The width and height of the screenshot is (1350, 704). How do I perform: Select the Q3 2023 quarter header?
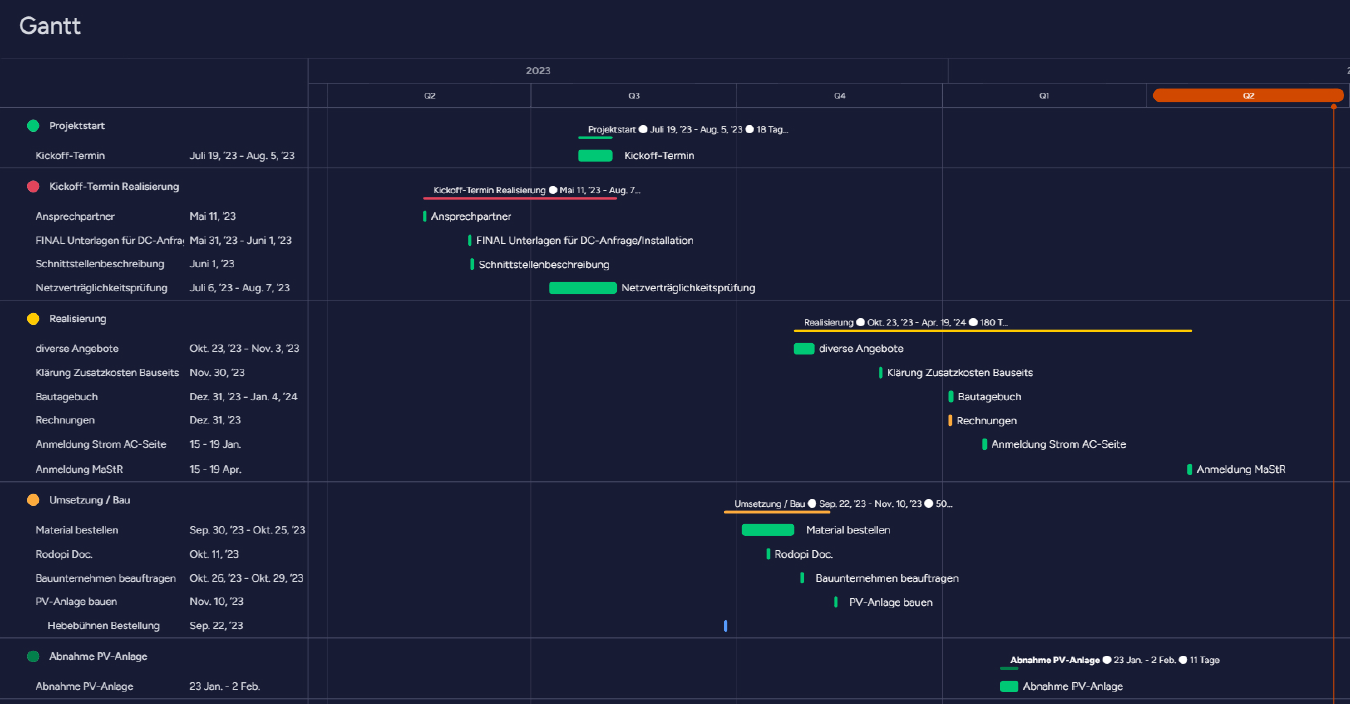pos(634,96)
